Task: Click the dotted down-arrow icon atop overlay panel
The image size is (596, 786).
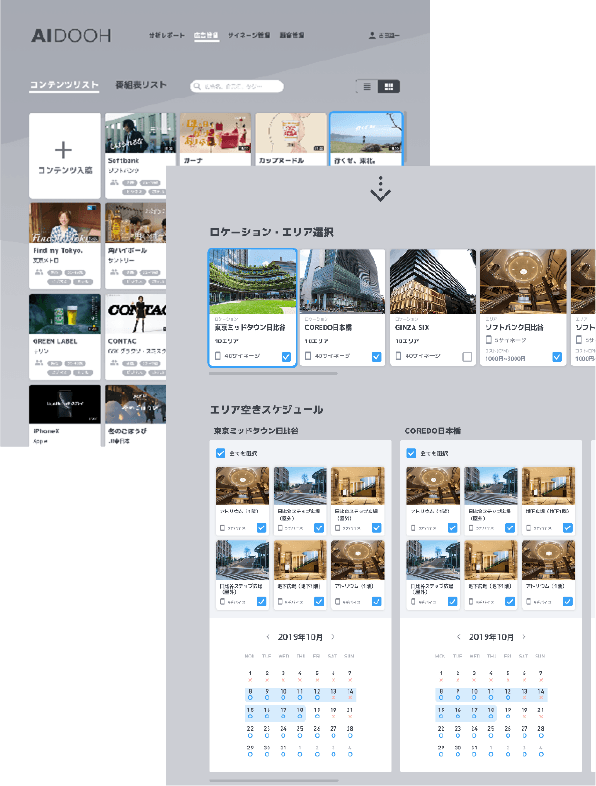Action: (380, 189)
